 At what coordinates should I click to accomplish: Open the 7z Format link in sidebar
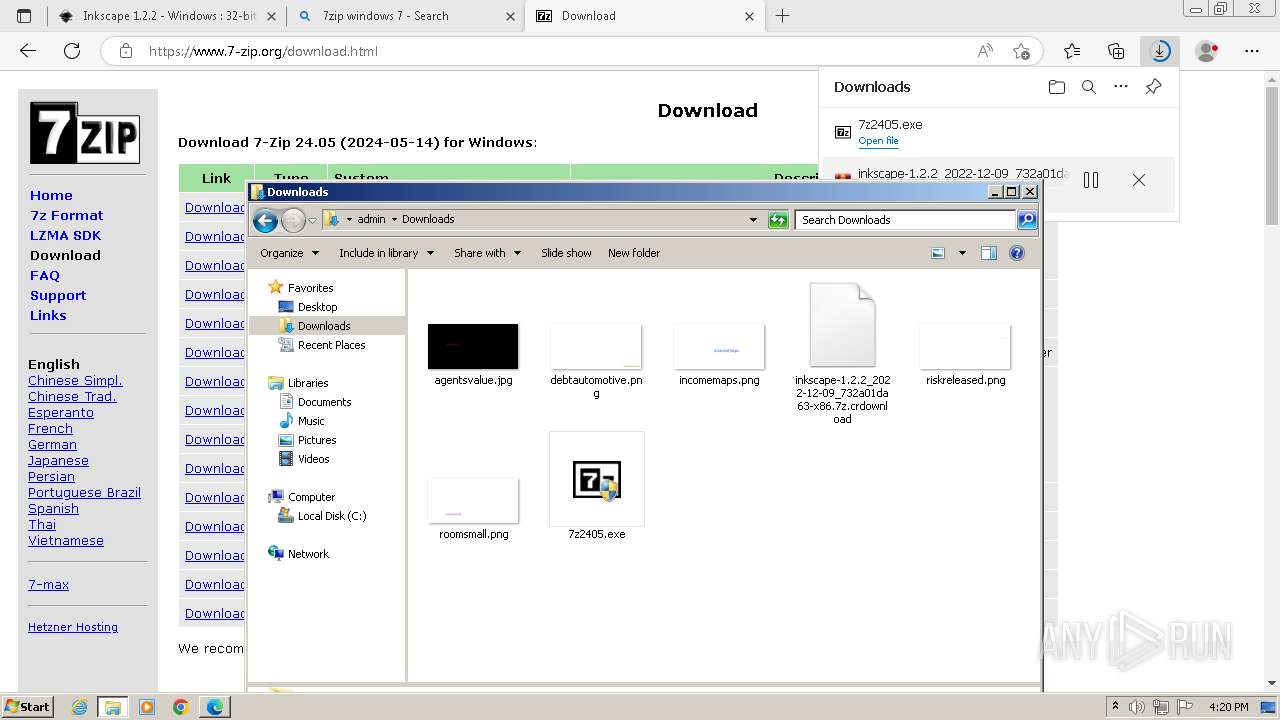(x=66, y=215)
